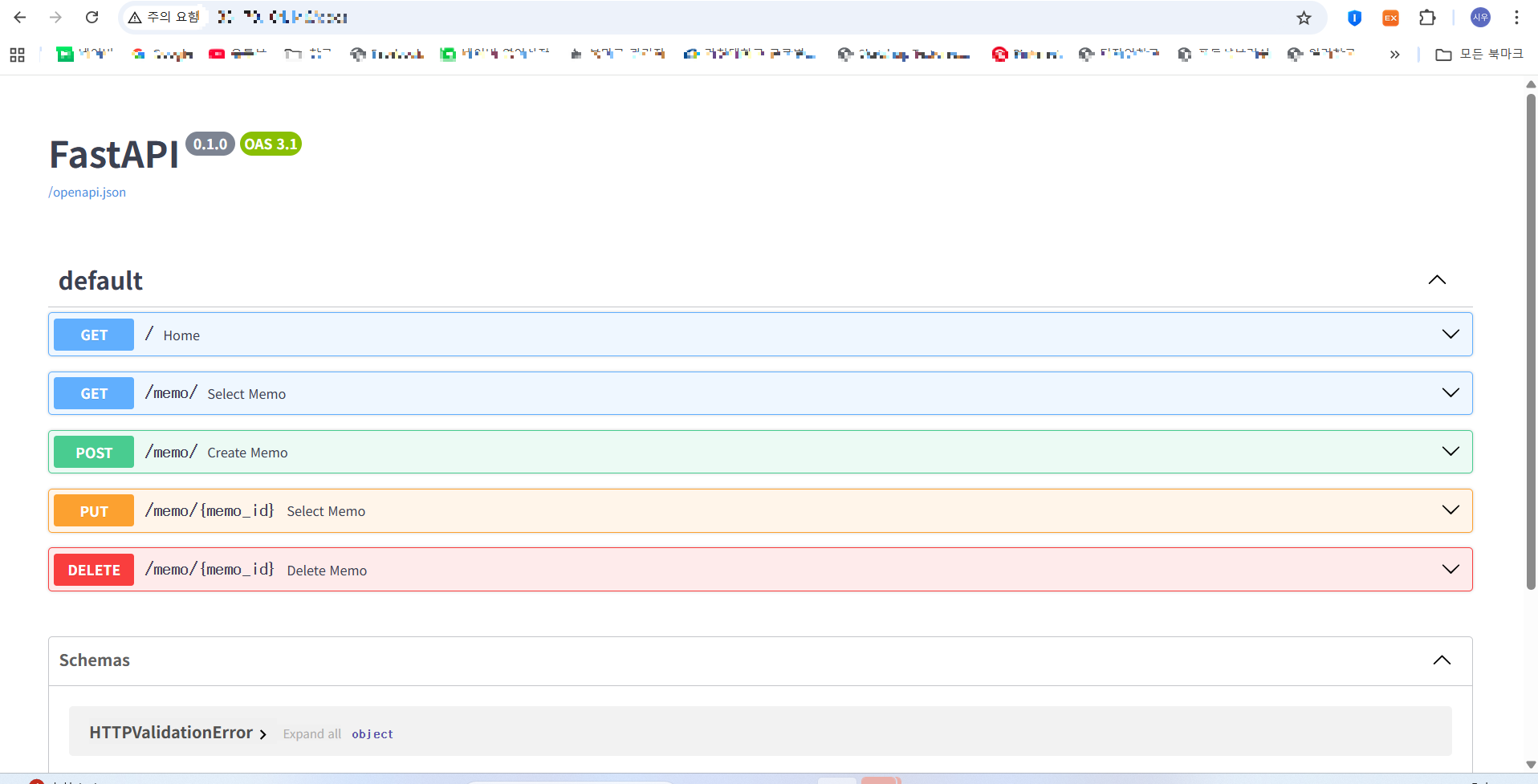This screenshot has height=784, width=1538.
Task: Click the /memo/{memo_id} path in PUT row
Action: point(210,510)
